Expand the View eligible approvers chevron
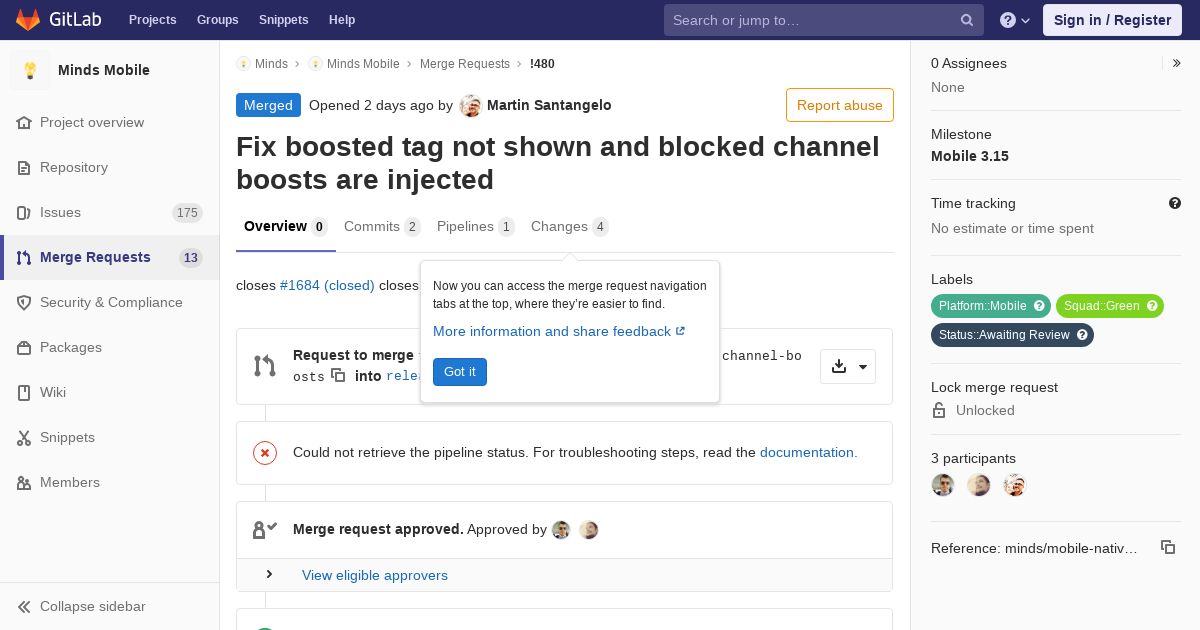 [x=269, y=574]
